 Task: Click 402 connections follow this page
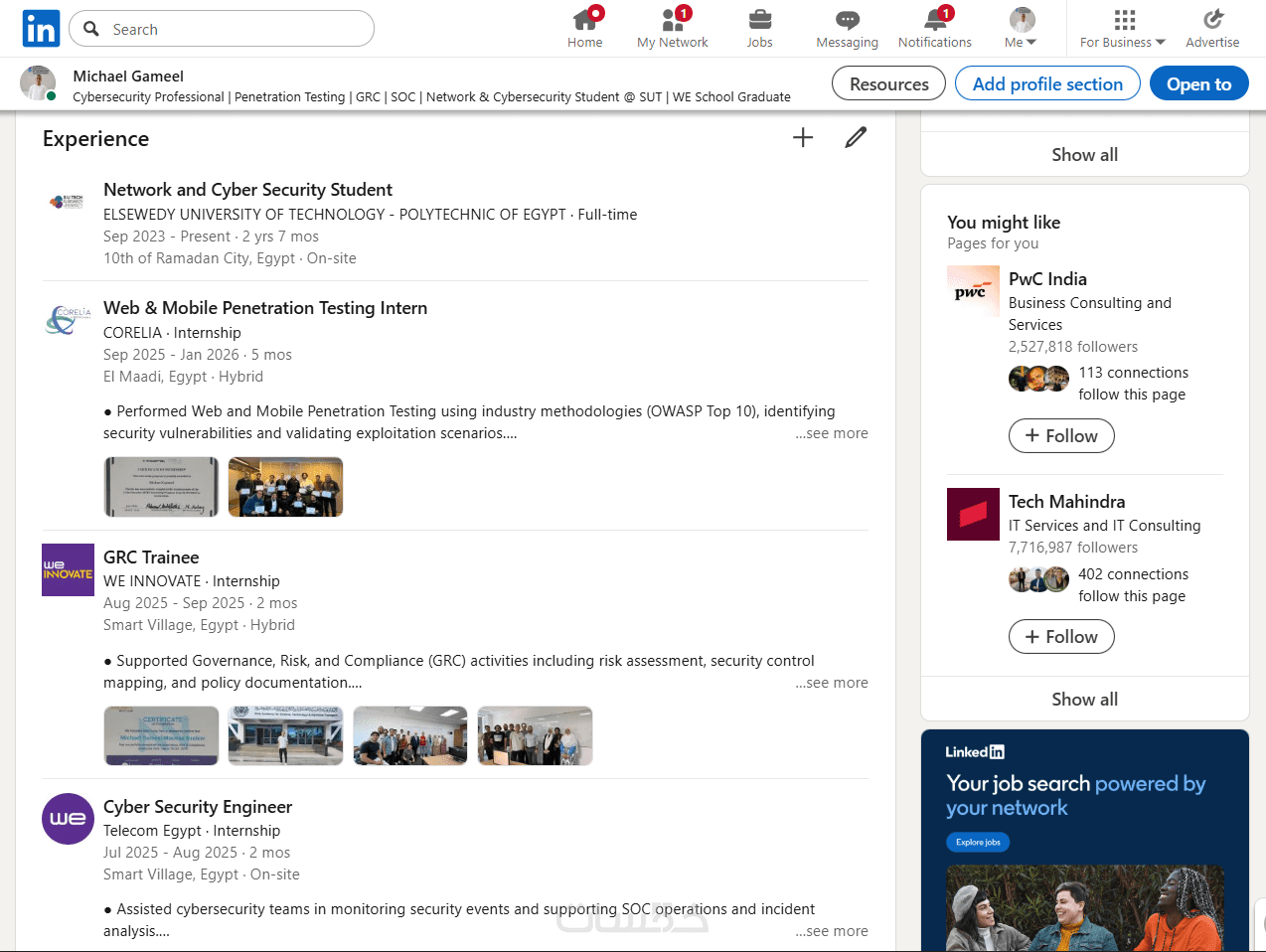(1133, 585)
